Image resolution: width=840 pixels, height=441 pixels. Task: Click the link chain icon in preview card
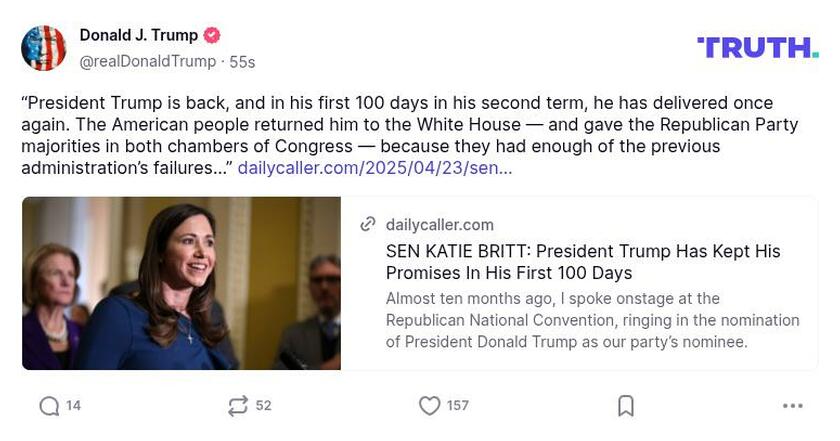tap(368, 224)
